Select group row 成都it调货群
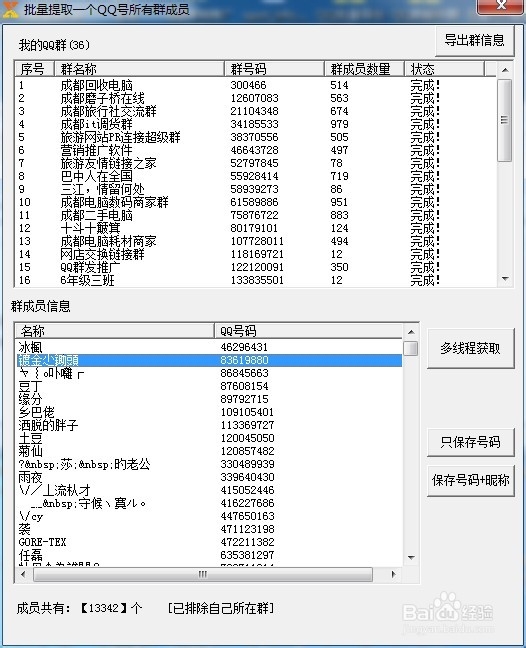 tap(255, 124)
